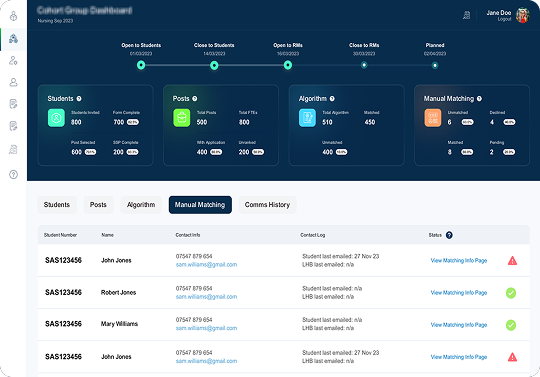This screenshot has height=377, width=540.
Task: Click the Students Invited value 800
Action: click(x=76, y=122)
